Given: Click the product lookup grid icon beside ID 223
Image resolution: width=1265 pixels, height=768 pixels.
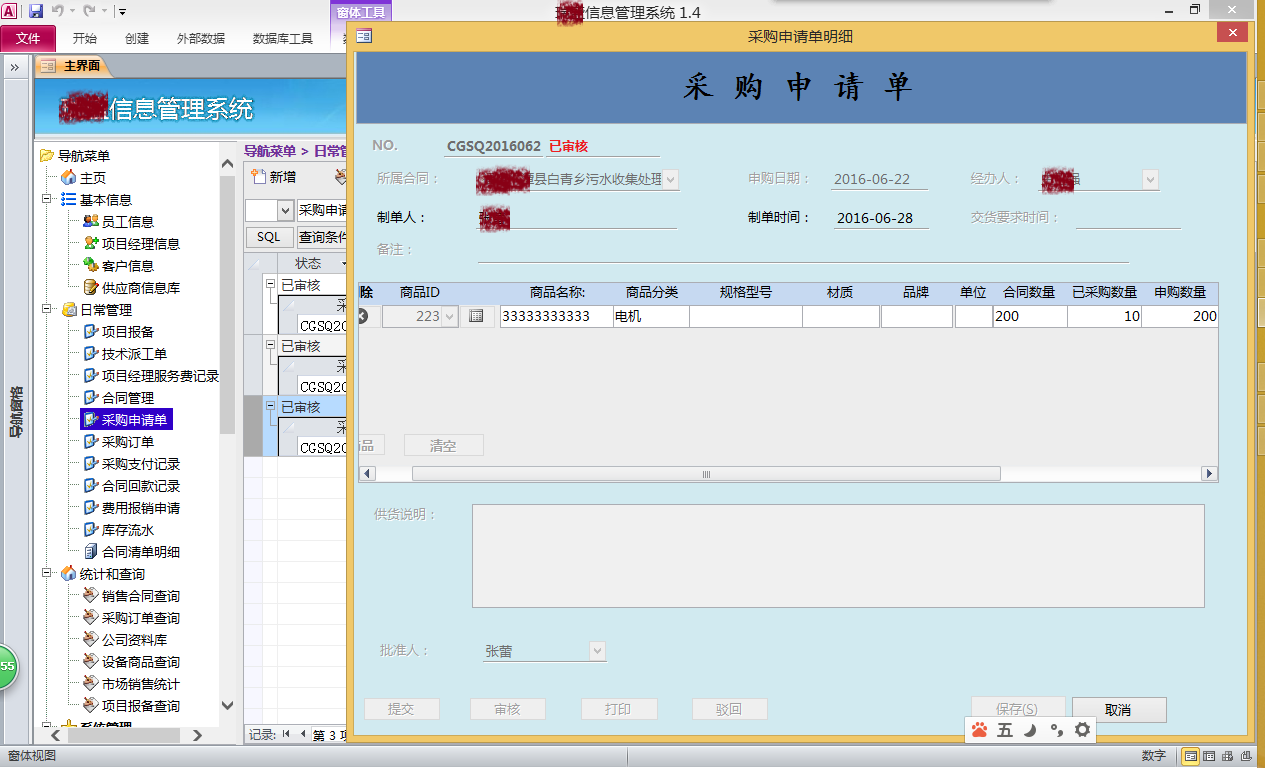Looking at the screenshot, I should click(476, 316).
